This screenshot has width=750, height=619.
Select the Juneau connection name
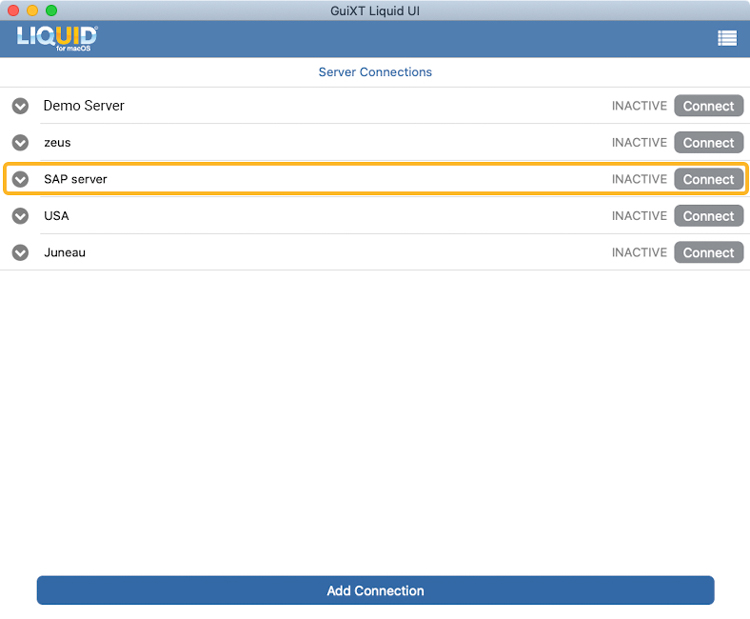(64, 253)
